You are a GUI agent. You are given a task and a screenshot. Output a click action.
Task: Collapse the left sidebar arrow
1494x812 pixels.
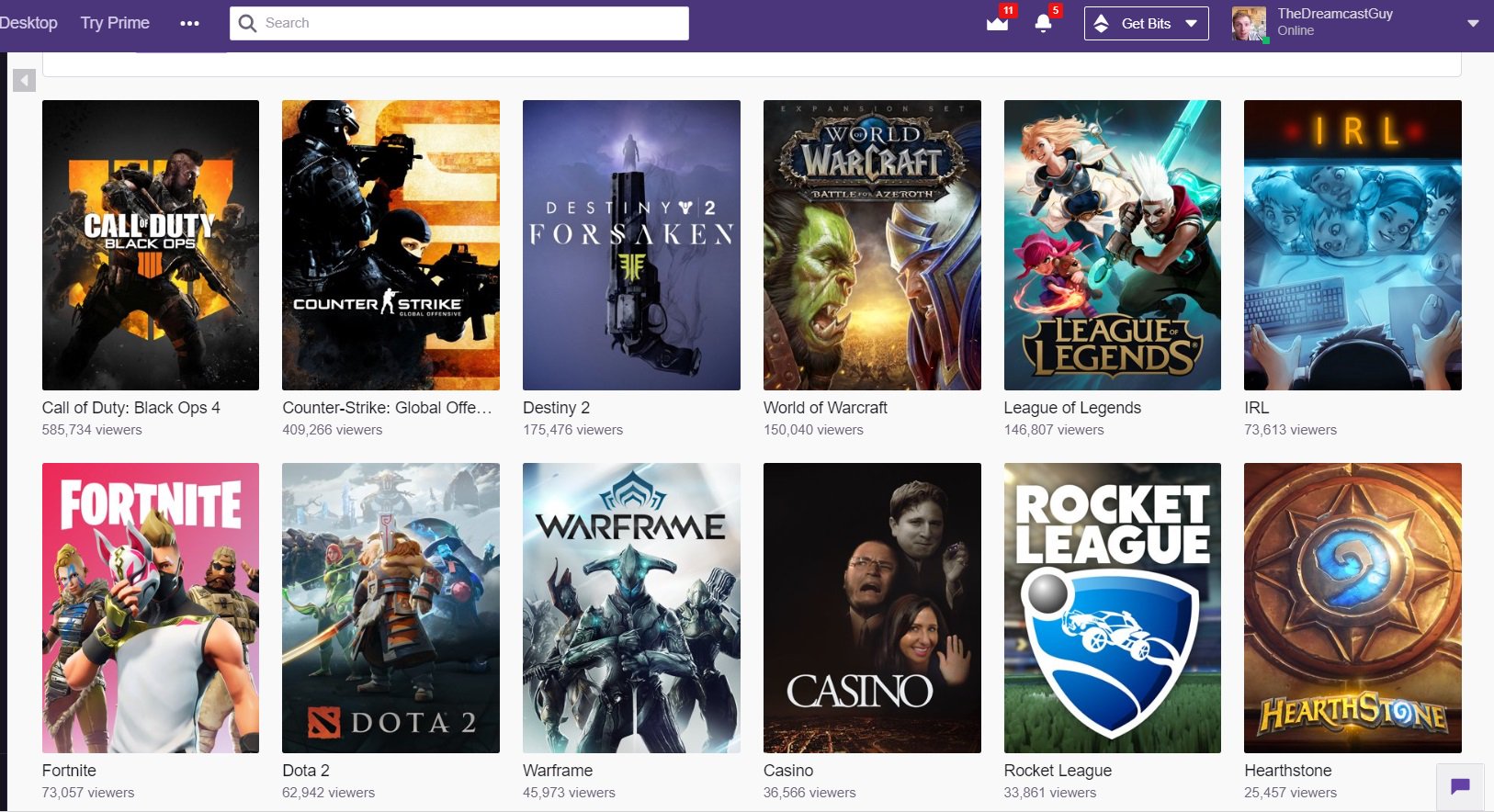coord(24,81)
